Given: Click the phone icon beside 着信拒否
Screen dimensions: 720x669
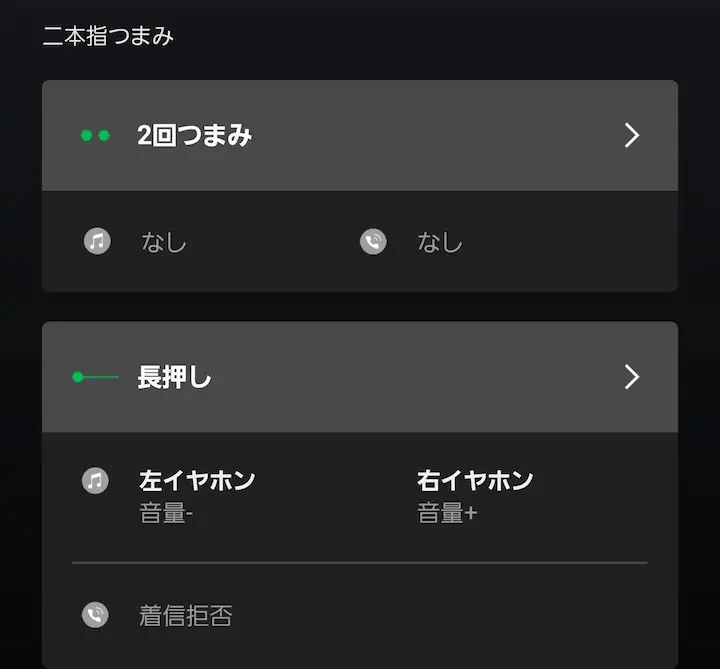Looking at the screenshot, I should coord(95,614).
